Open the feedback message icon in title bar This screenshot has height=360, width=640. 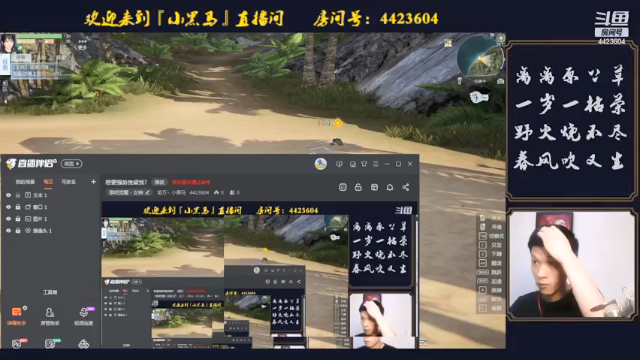[339, 164]
